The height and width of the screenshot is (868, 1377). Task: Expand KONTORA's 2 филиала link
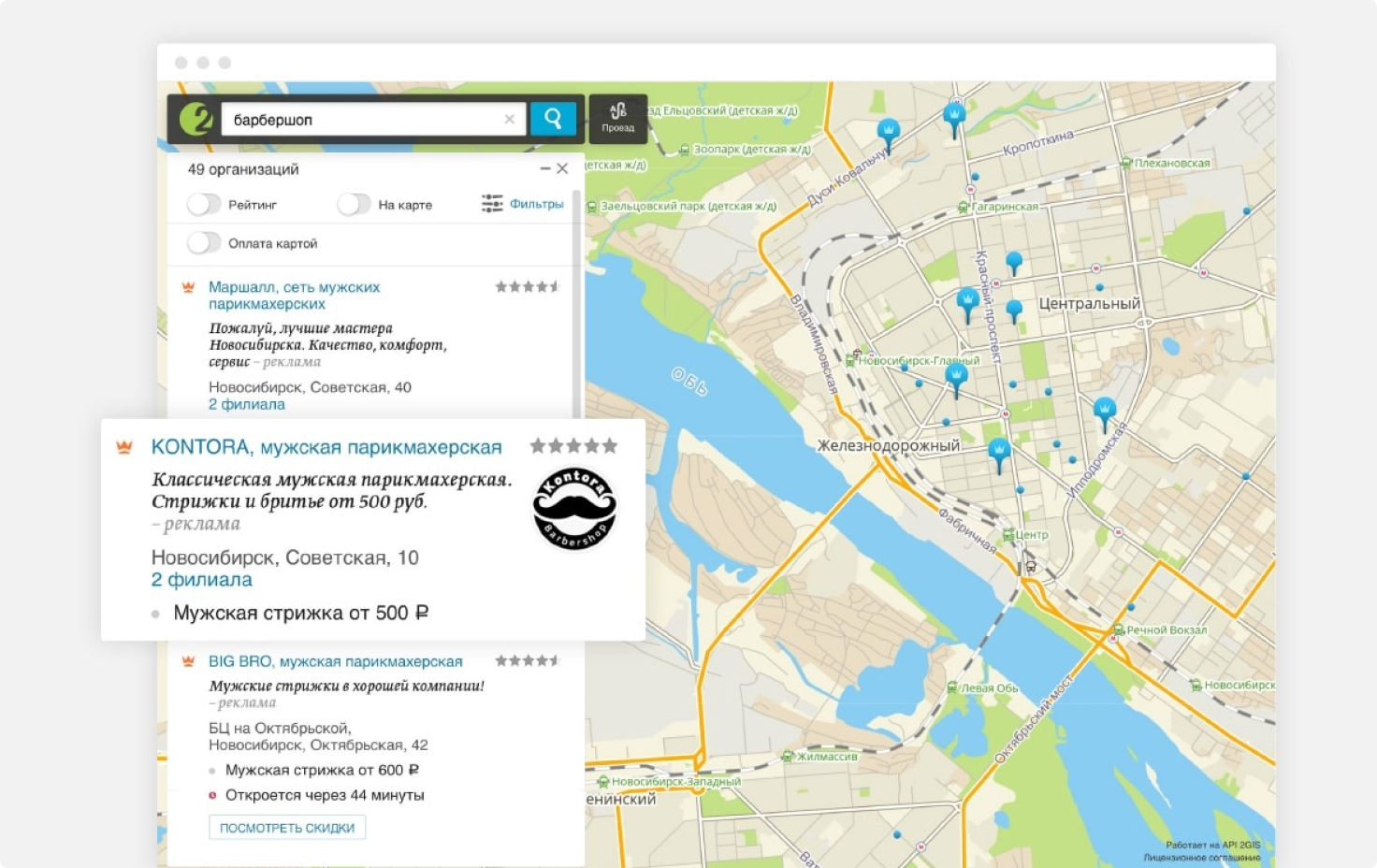click(201, 580)
